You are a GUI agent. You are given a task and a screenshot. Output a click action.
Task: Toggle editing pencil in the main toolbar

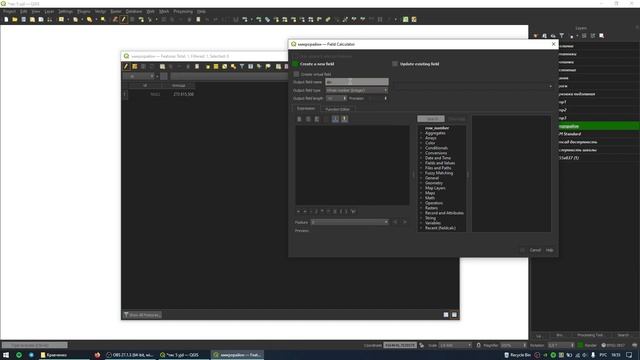point(123,19)
